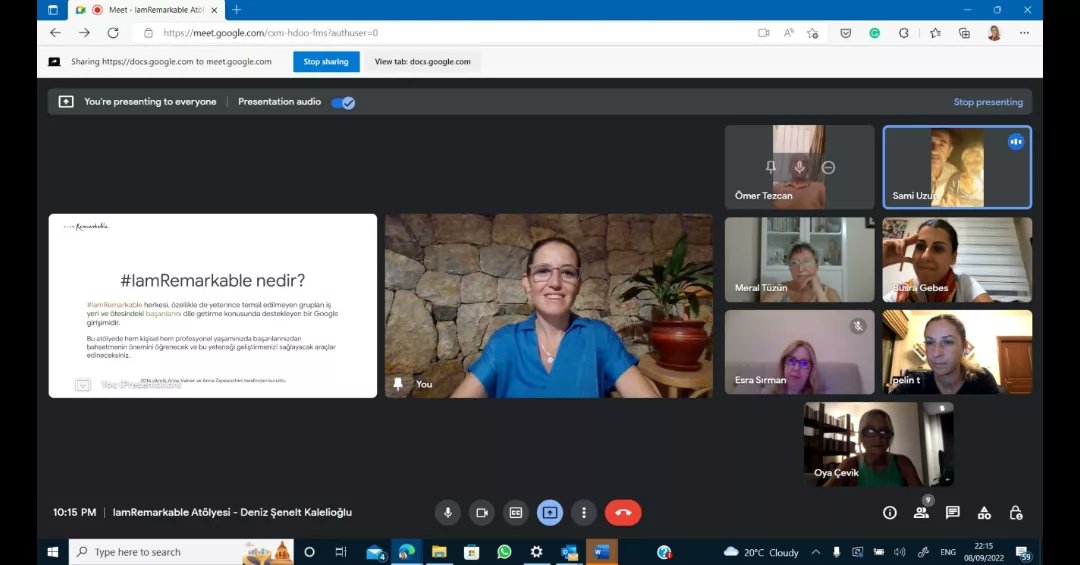Open the Collections icon in Edge
The height and width of the screenshot is (565, 1080).
point(964,32)
